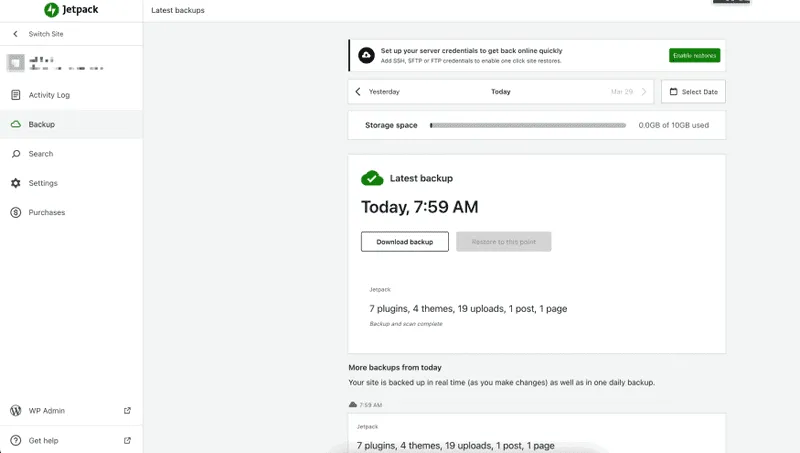
Task: Click the next-day right chevron
Action: point(644,92)
